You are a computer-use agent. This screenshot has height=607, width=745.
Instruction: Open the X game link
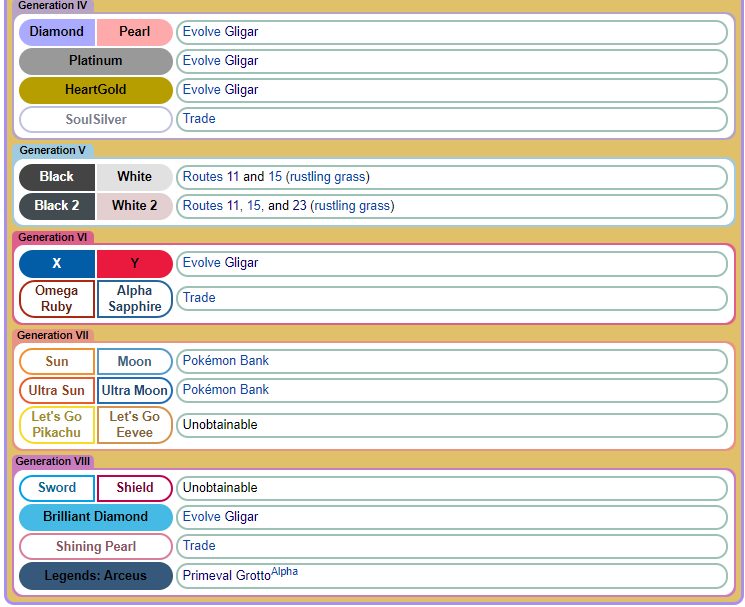point(57,264)
